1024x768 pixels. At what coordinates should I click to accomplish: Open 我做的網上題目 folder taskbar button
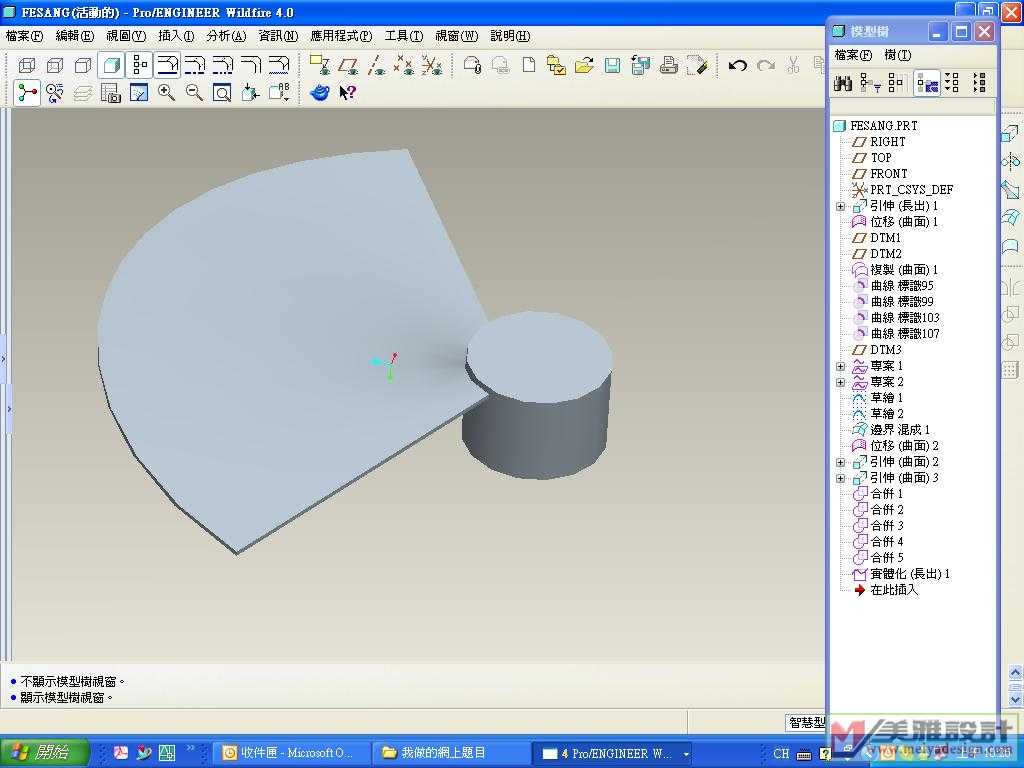(451, 753)
